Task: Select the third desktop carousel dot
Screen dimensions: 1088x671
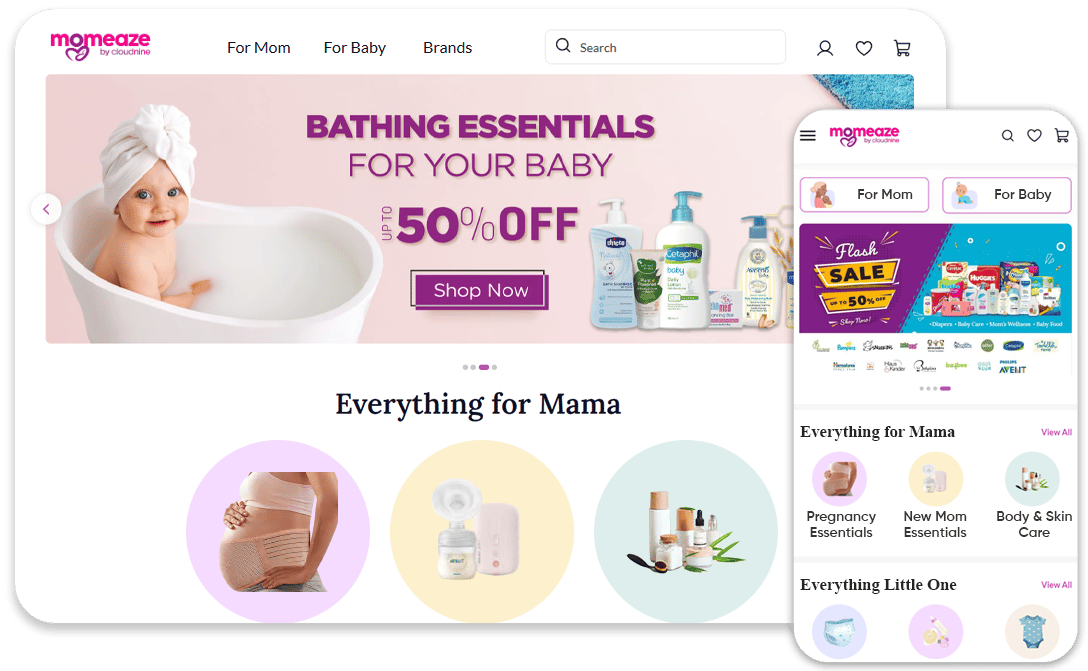Action: (484, 367)
